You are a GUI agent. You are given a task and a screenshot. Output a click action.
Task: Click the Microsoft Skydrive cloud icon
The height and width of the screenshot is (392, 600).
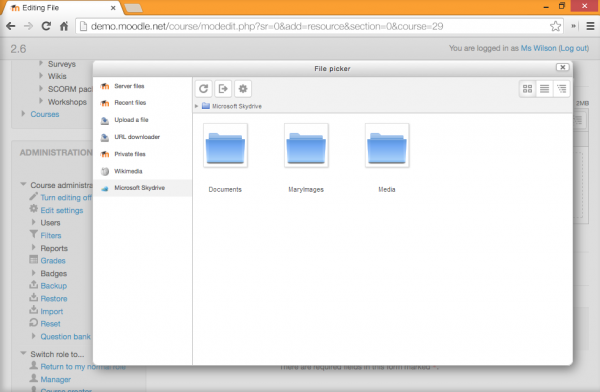[105, 188]
